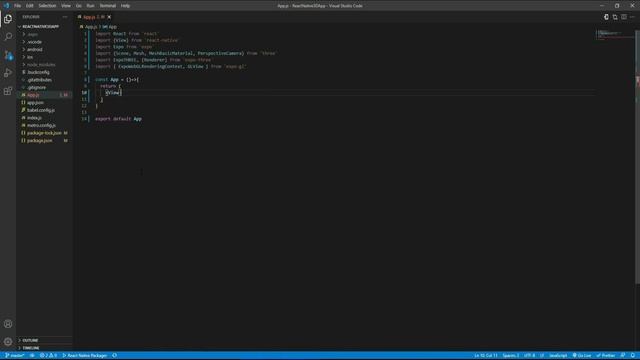The image size is (640, 360).
Task: Click the Open Changes icon in editor toolbar
Action: (615, 17)
